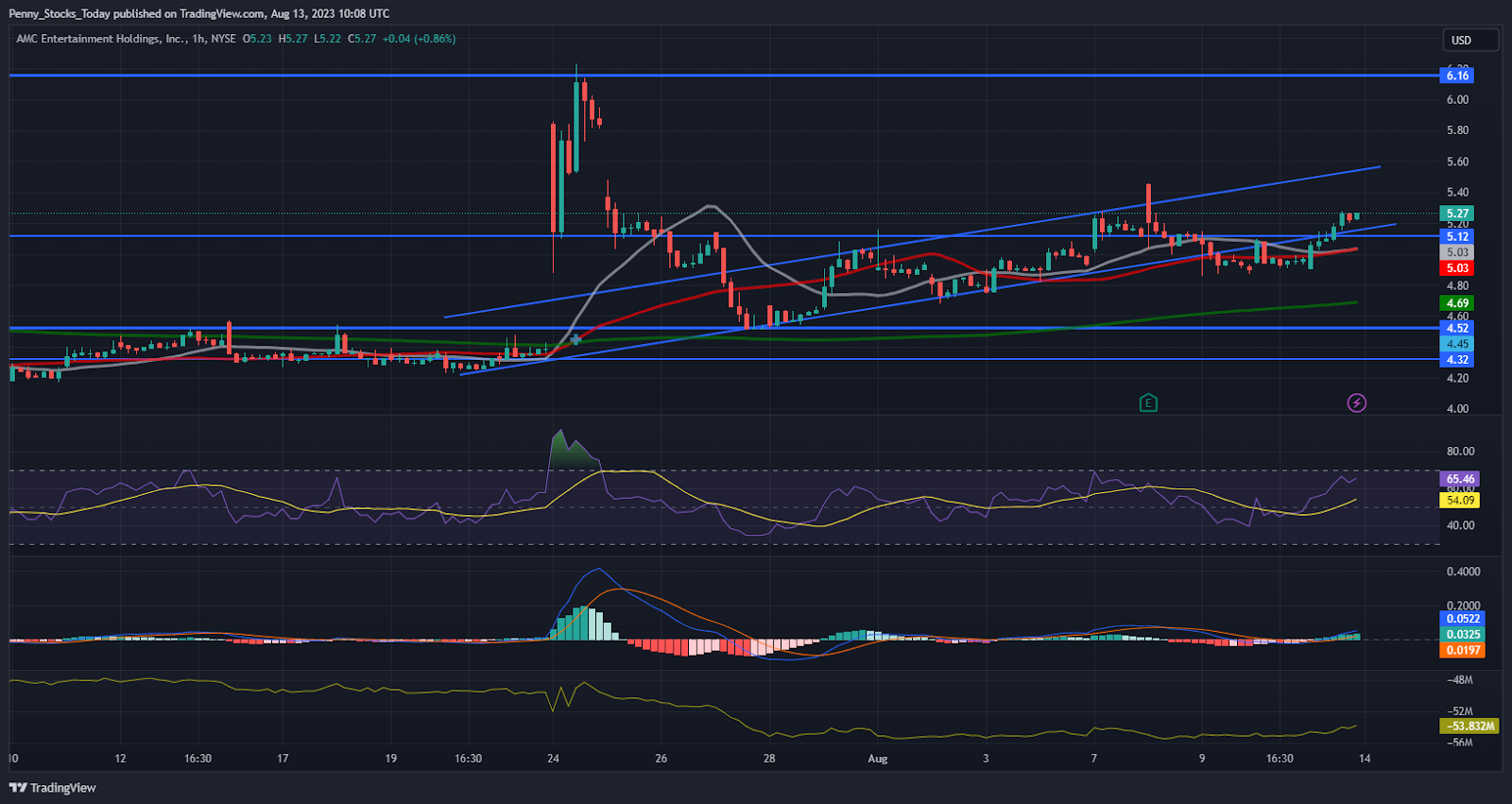Click the MACD value label 0.0522
Image resolution: width=1512 pixels, height=804 pixels.
click(1463, 619)
